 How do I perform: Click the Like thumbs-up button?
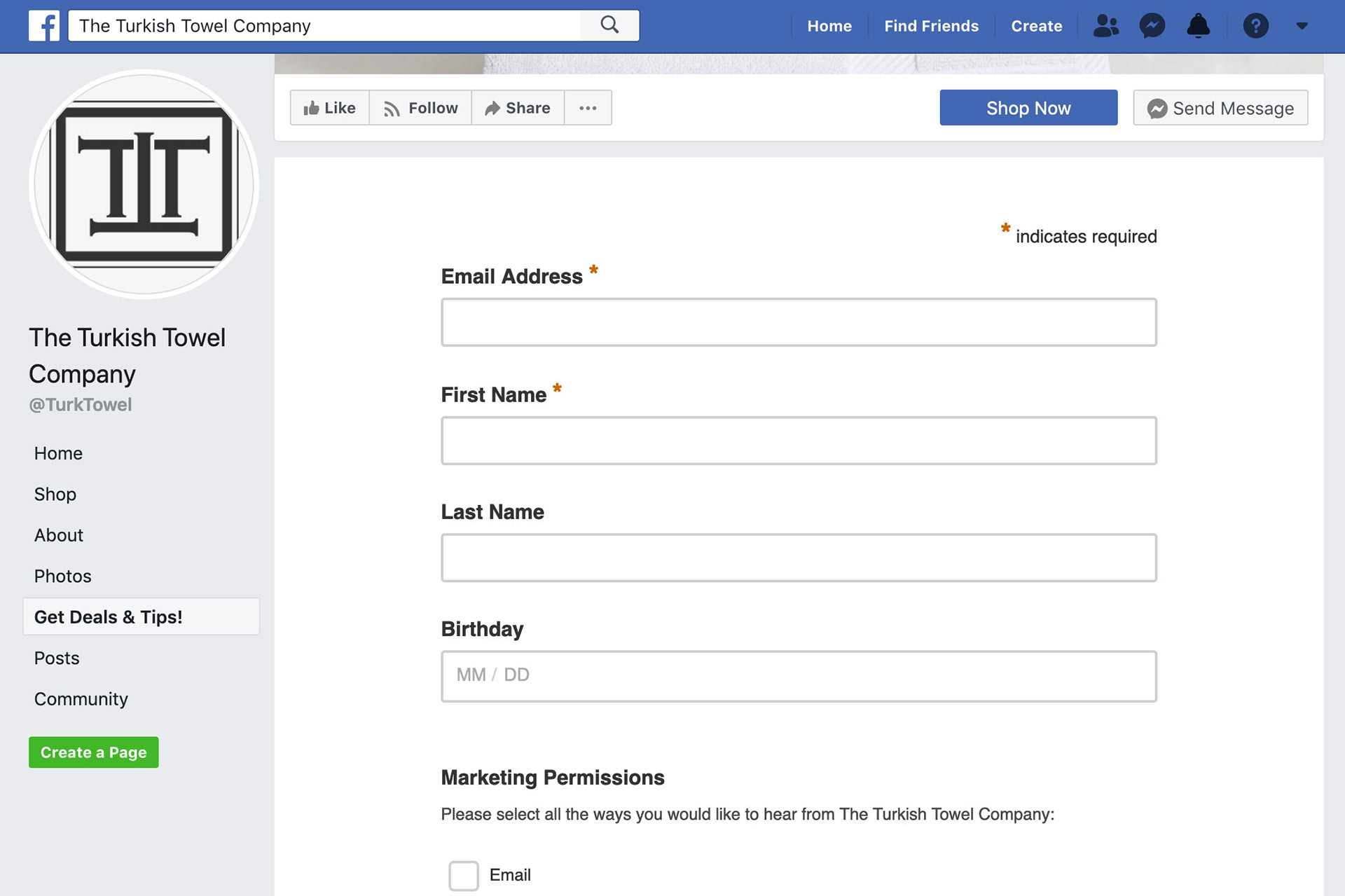click(x=330, y=108)
